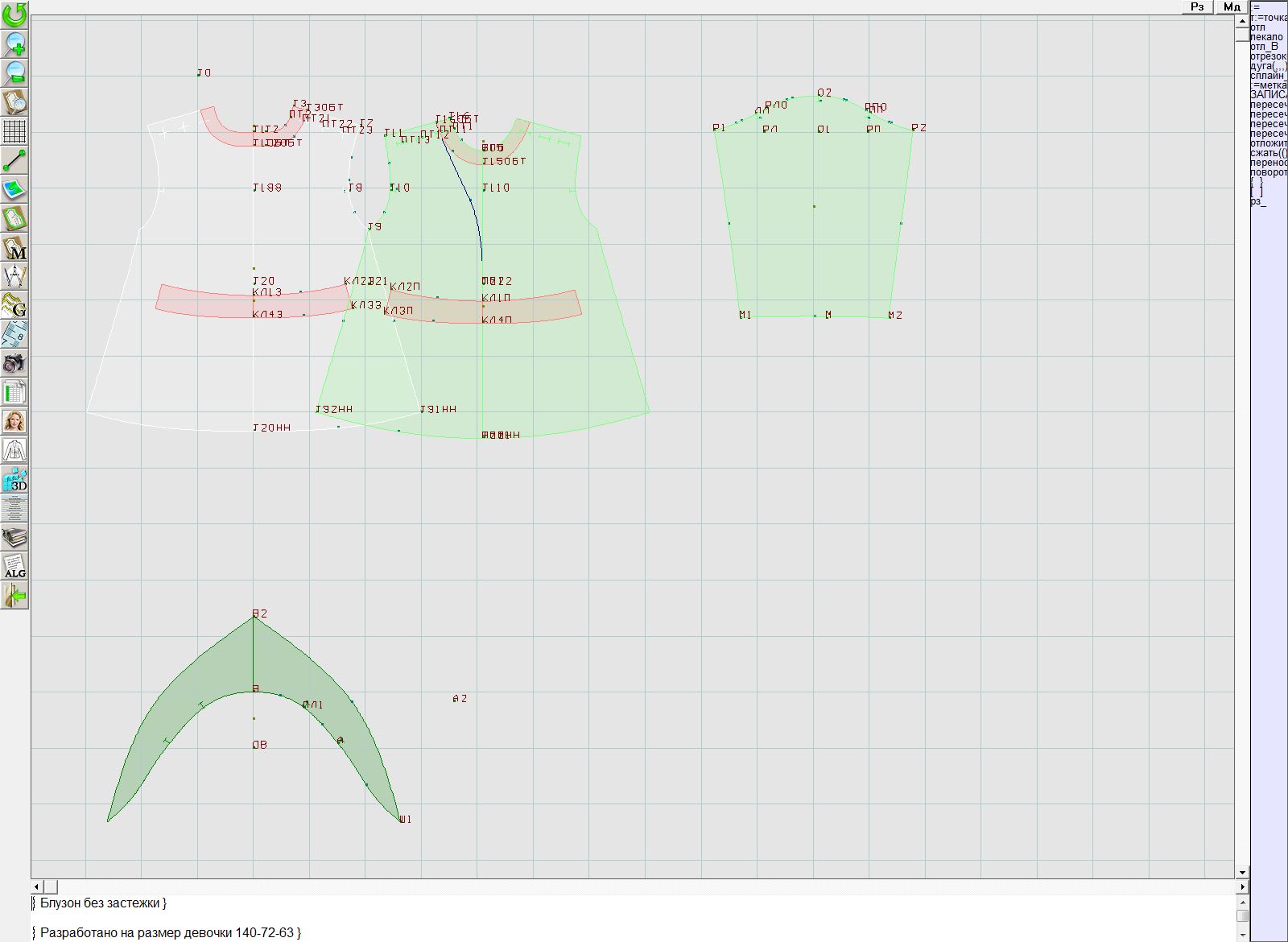Viewport: 1288px width, 942px height.
Task: Open the ALG algorithm document icon
Action: 14,567
